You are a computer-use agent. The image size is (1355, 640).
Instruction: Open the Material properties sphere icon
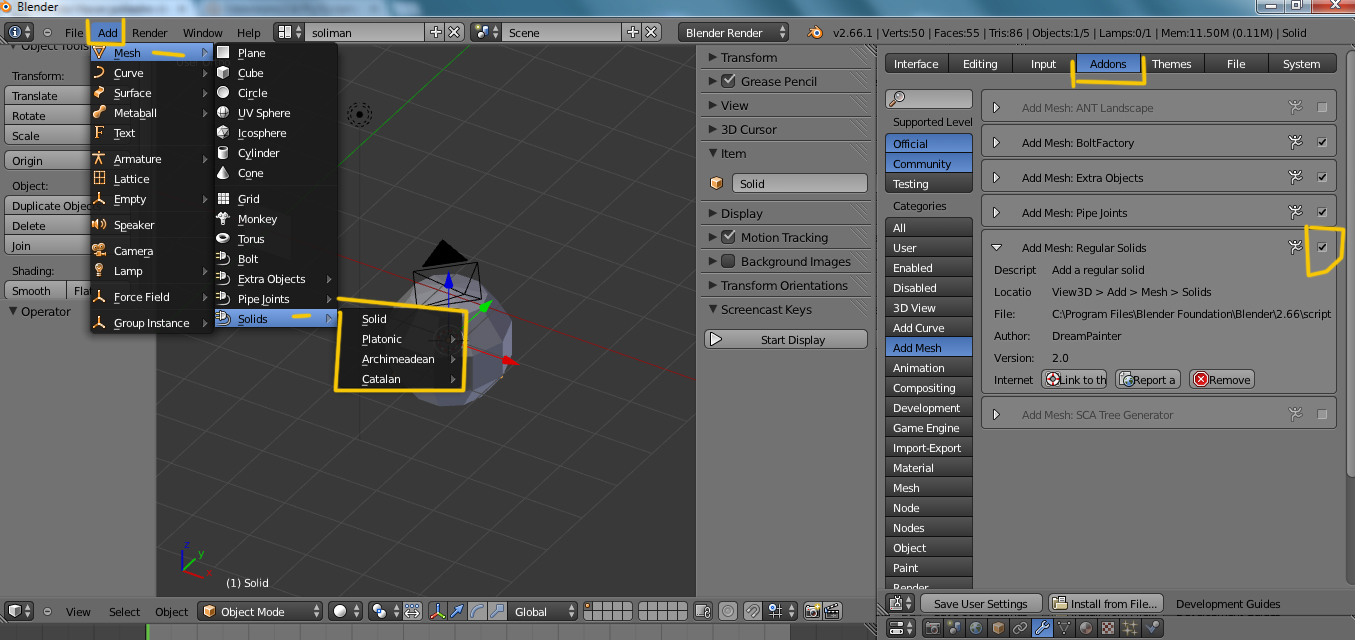tap(1086, 628)
